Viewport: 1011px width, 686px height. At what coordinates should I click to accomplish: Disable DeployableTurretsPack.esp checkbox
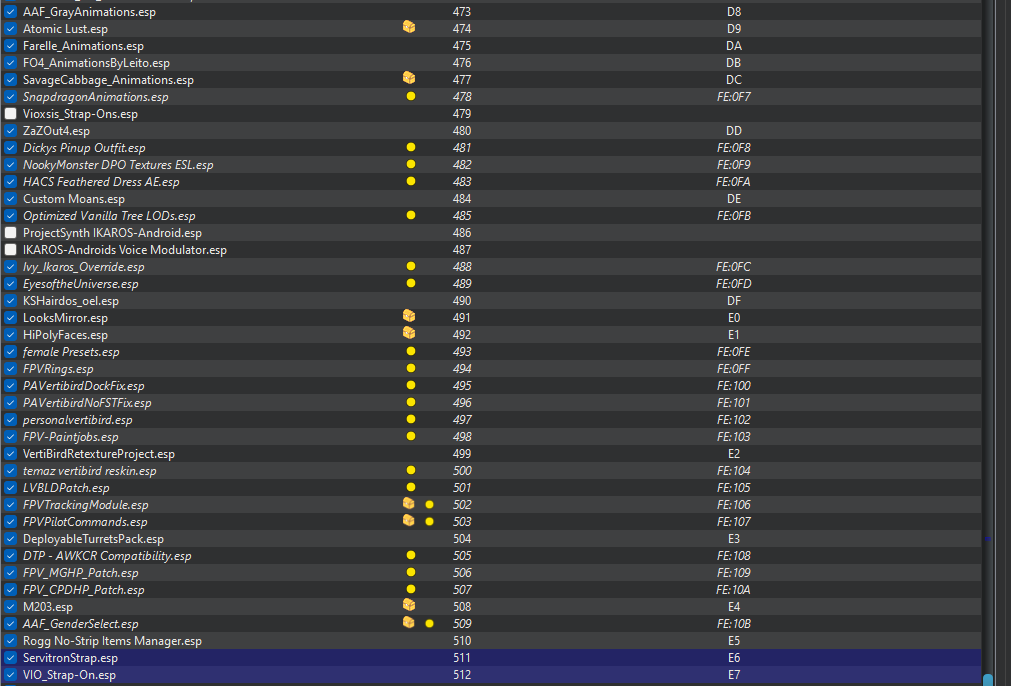10,539
